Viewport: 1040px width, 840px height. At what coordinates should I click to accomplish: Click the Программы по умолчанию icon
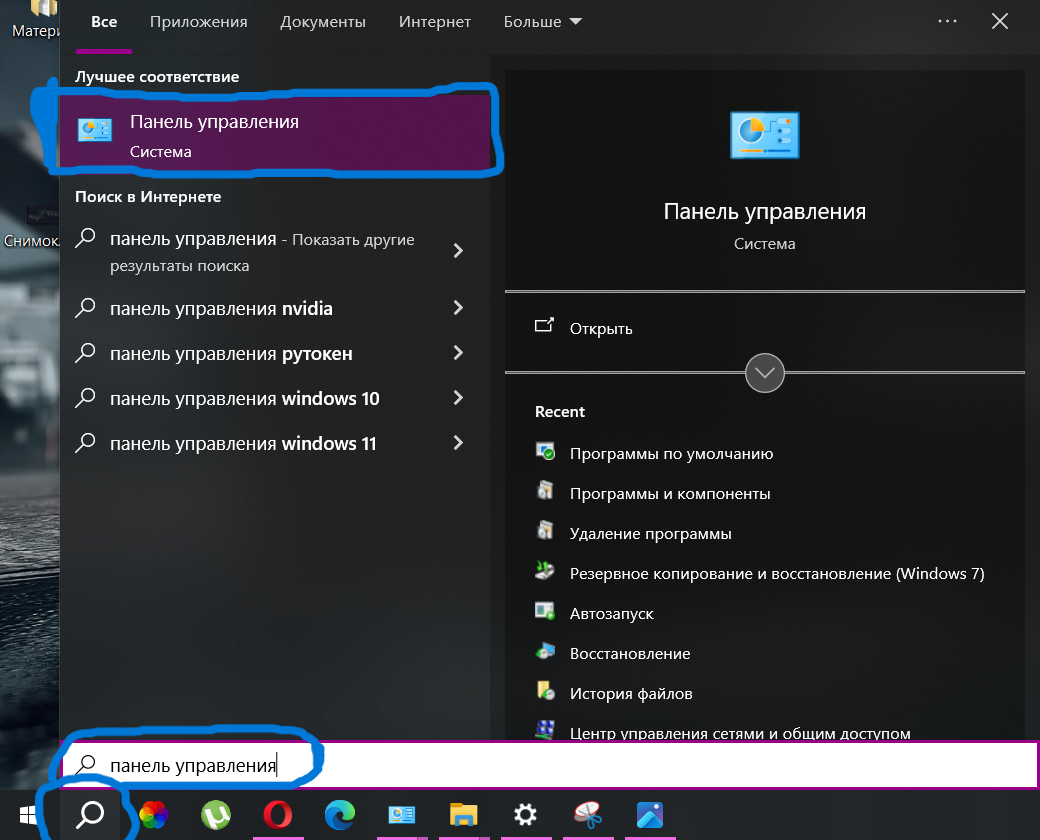[x=545, y=452]
